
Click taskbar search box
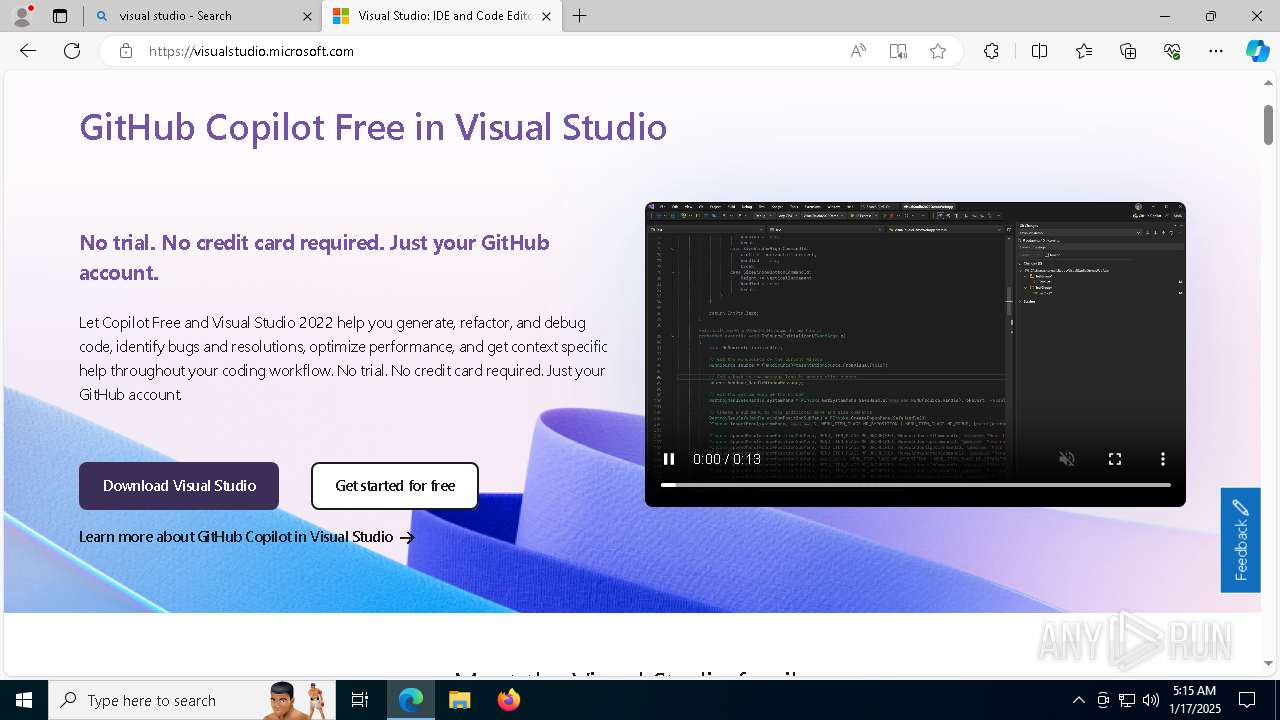click(x=192, y=700)
